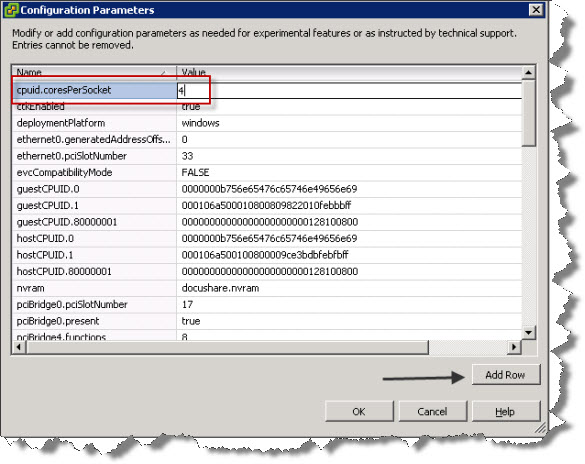The height and width of the screenshot is (464, 585).
Task: Click the value 33 cell
Action: pyautogui.click(x=349, y=156)
